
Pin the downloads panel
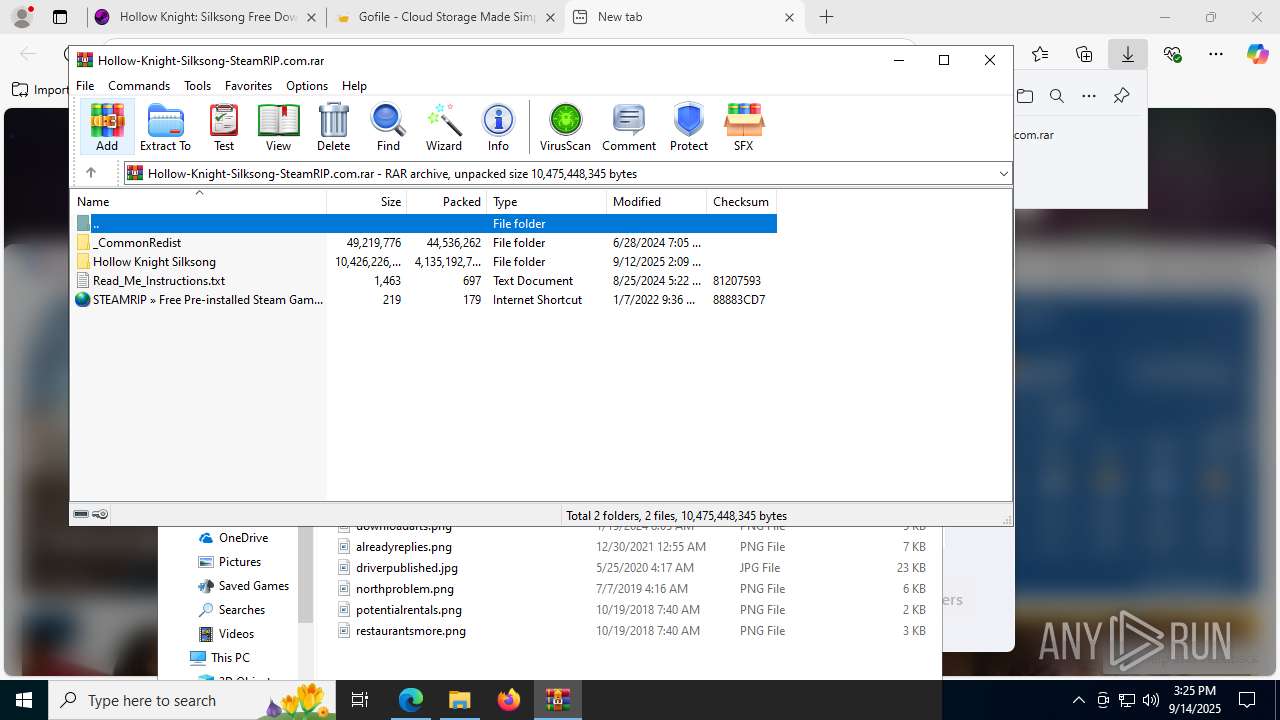(1121, 96)
